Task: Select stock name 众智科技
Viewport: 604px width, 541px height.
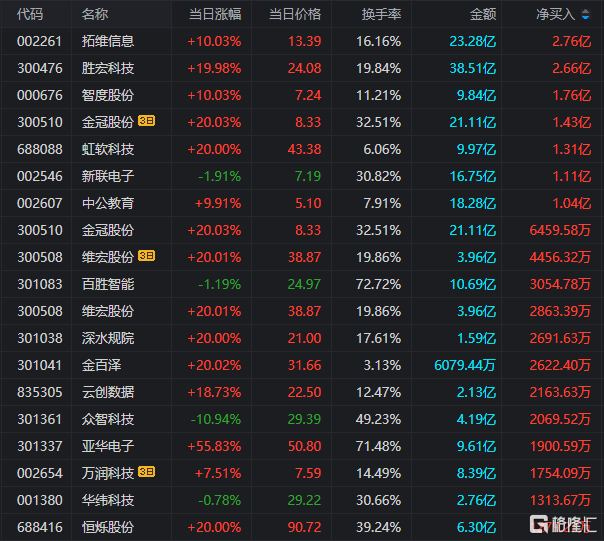Action: tap(108, 419)
